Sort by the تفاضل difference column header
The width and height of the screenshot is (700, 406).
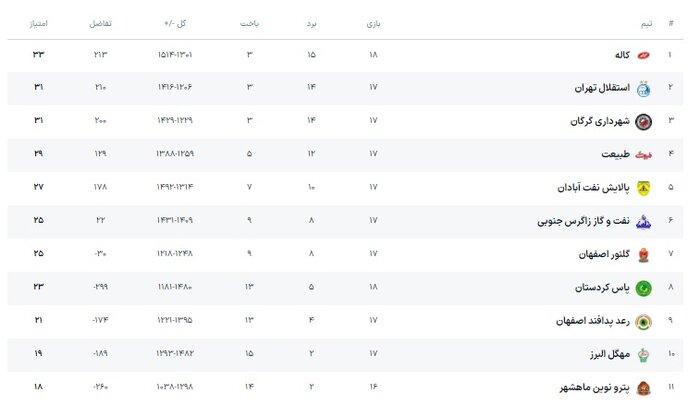[101, 22]
